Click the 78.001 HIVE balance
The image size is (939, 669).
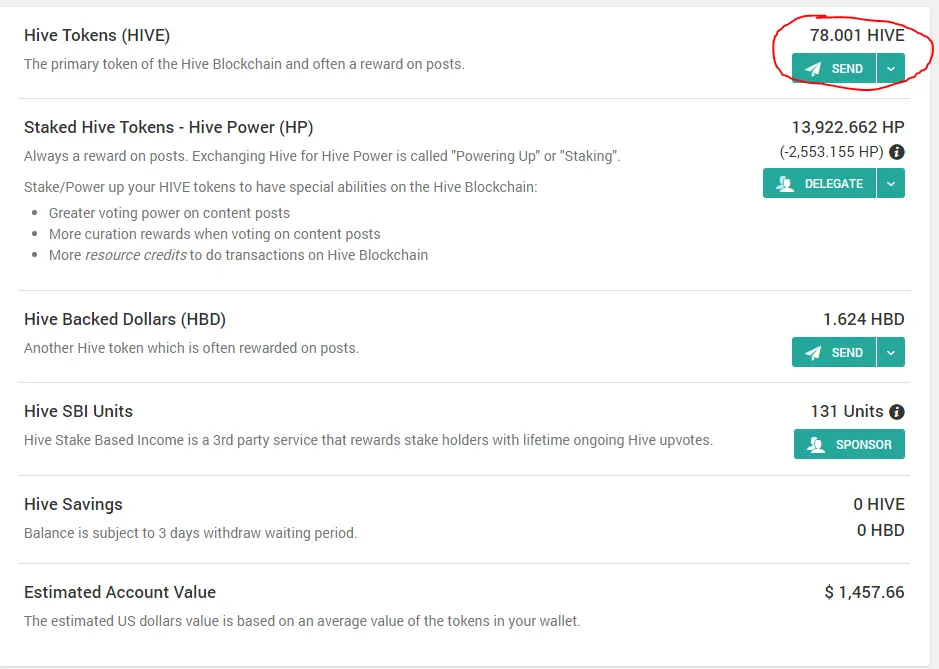coord(857,35)
